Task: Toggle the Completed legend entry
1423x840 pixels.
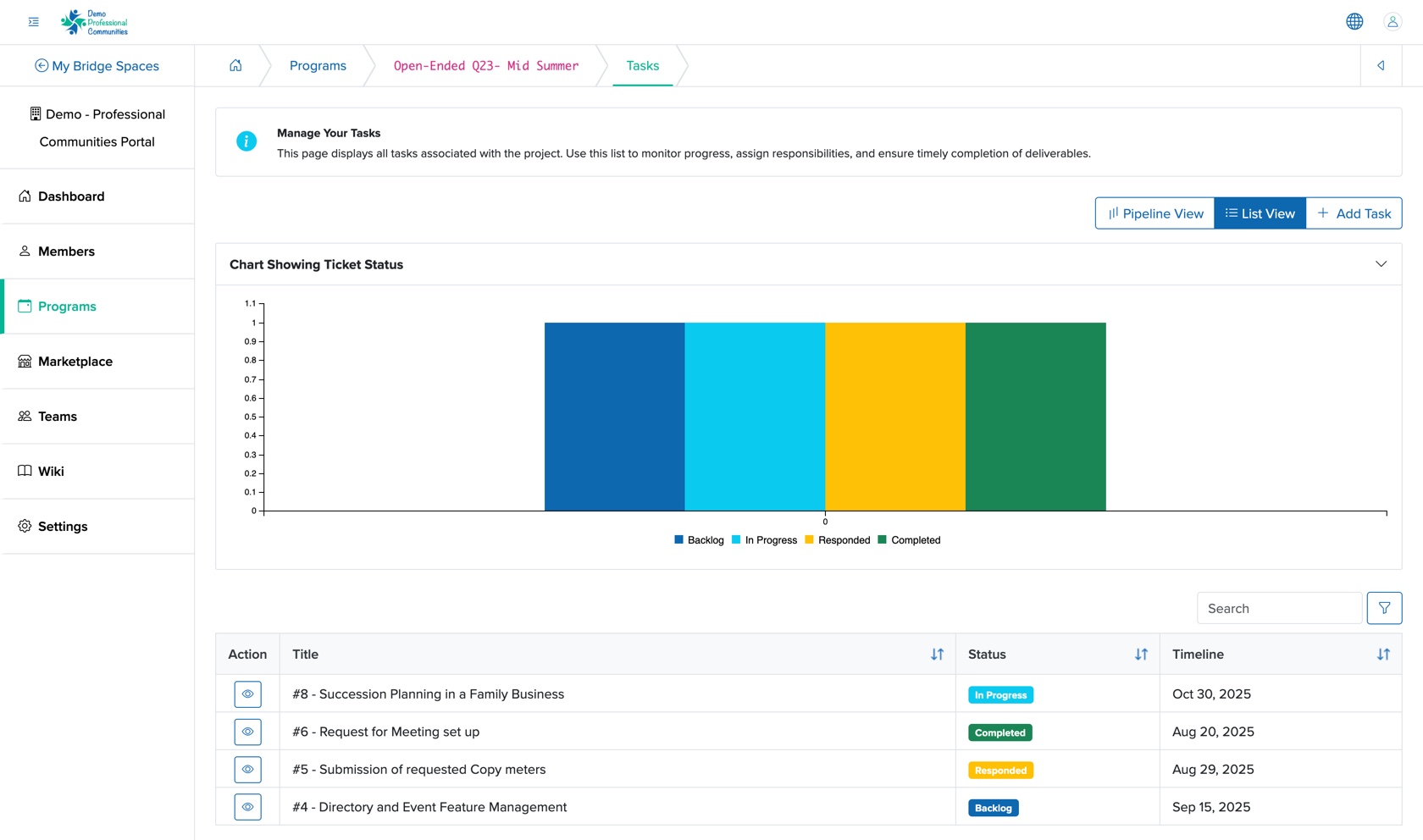Action: [x=910, y=540]
